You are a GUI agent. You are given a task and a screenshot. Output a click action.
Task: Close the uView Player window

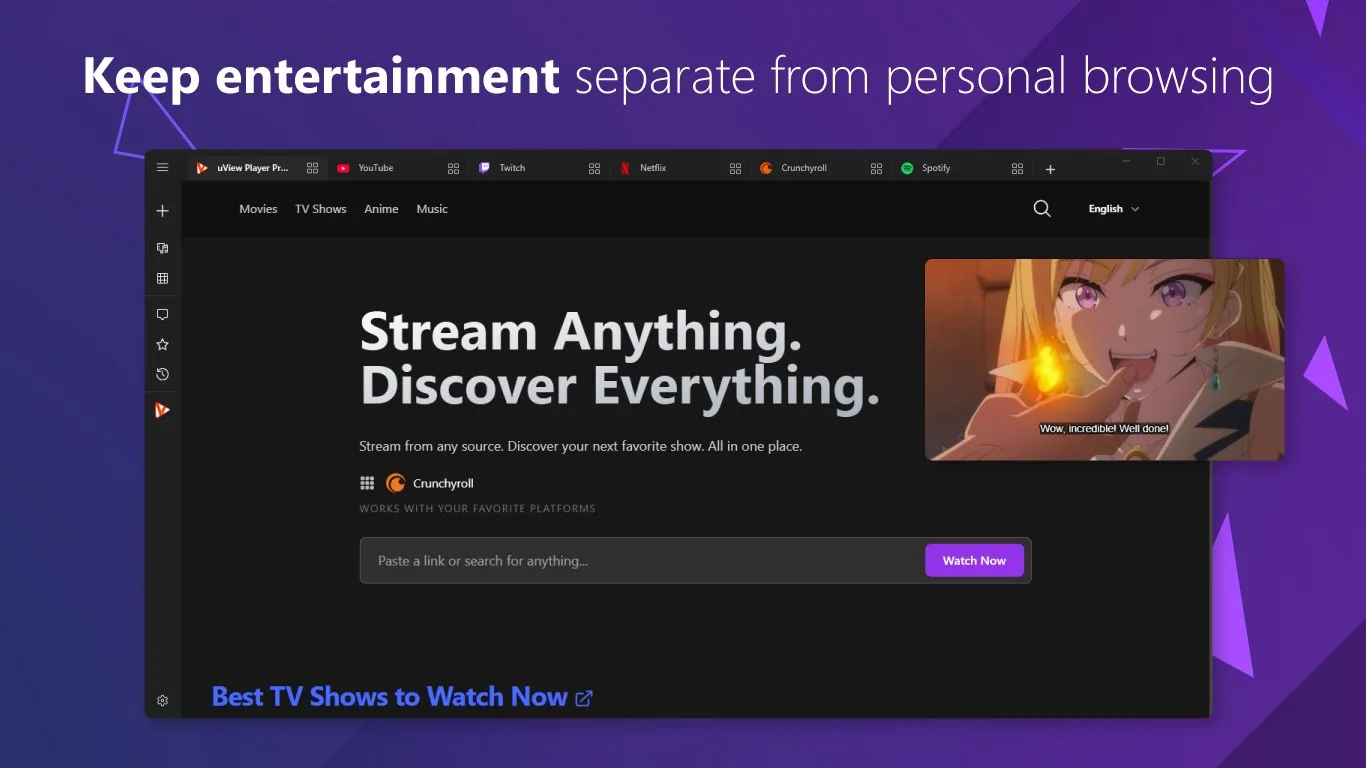[x=1195, y=161]
